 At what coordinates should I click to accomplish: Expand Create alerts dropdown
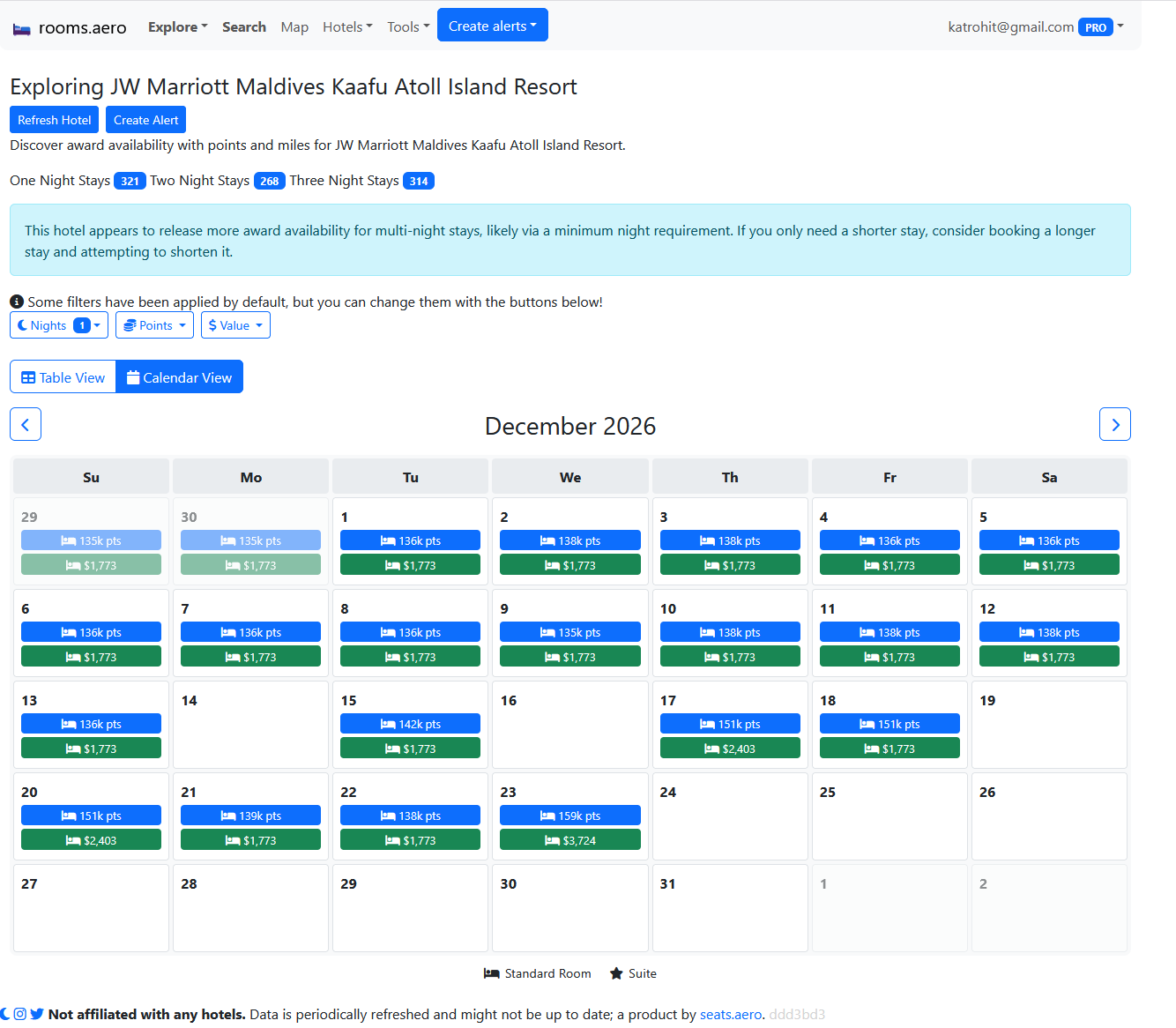click(493, 26)
